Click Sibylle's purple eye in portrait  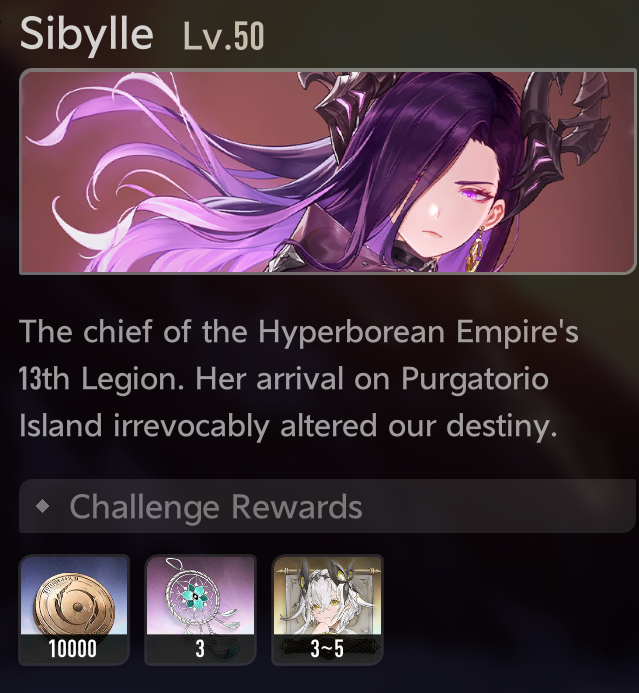tap(471, 193)
